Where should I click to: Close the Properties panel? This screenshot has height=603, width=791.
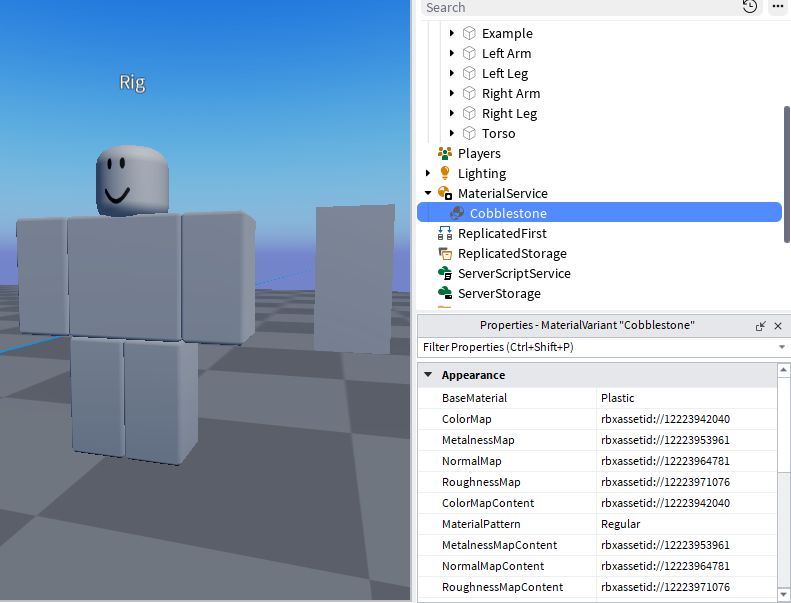coord(778,326)
